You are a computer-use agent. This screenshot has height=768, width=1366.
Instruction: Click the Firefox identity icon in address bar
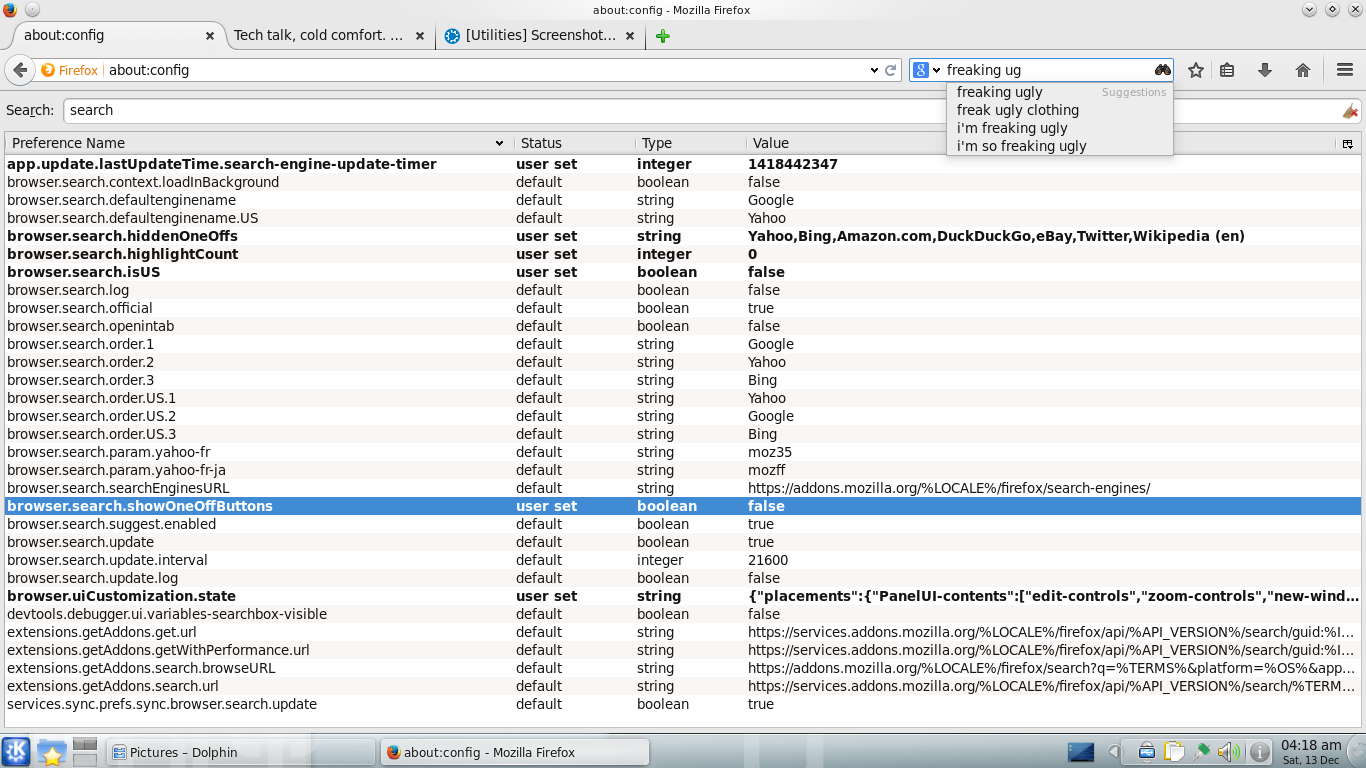(x=70, y=70)
